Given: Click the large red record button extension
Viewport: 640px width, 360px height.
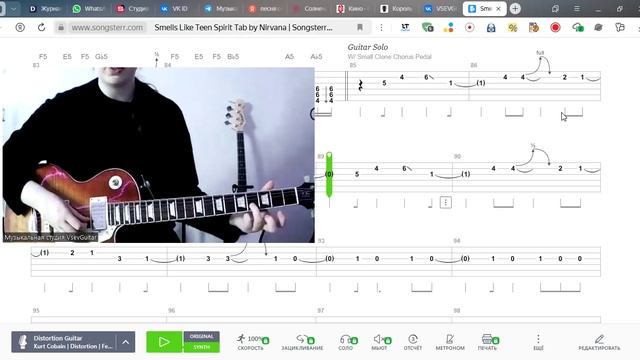Looking at the screenshot, I should [555, 27].
